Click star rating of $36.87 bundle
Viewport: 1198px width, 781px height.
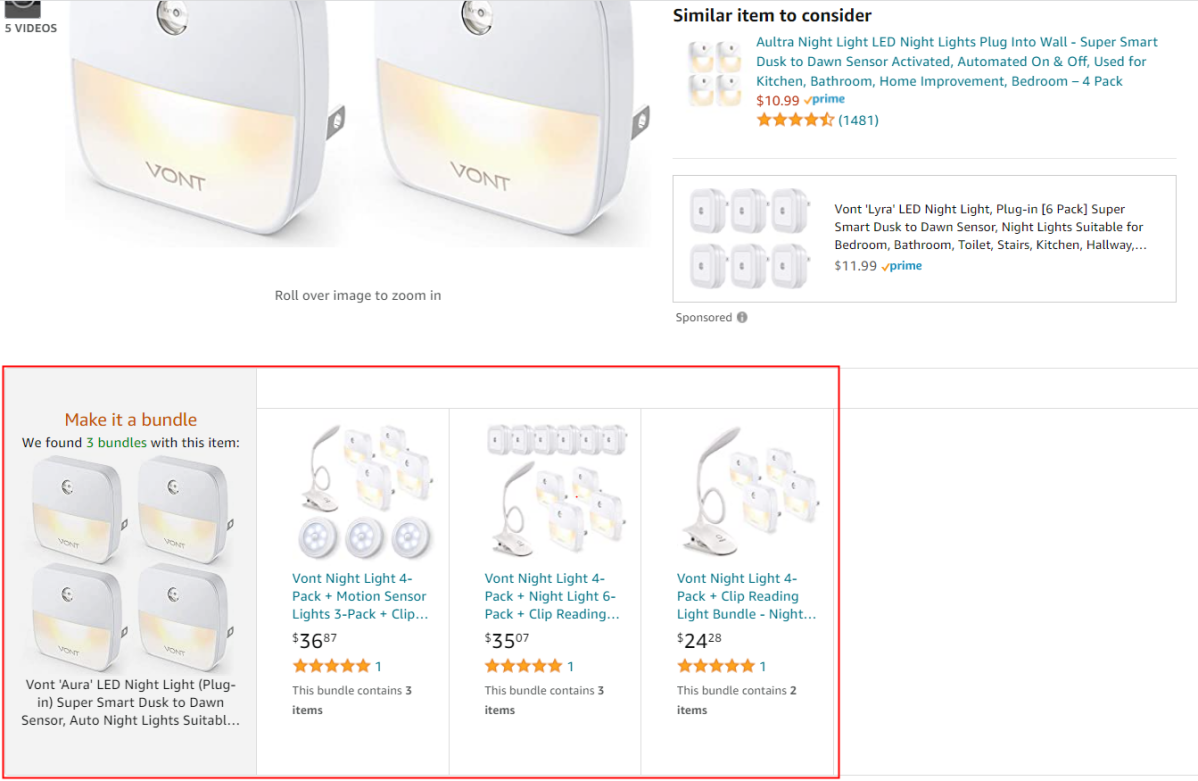coord(331,666)
